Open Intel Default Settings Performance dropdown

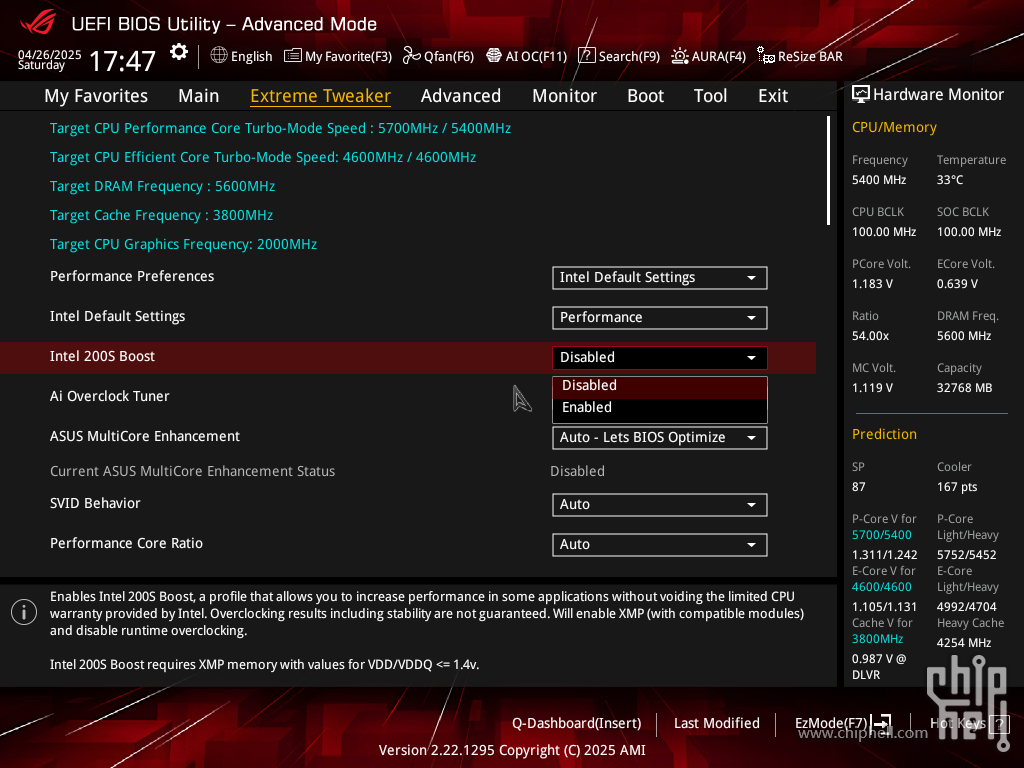tap(660, 317)
